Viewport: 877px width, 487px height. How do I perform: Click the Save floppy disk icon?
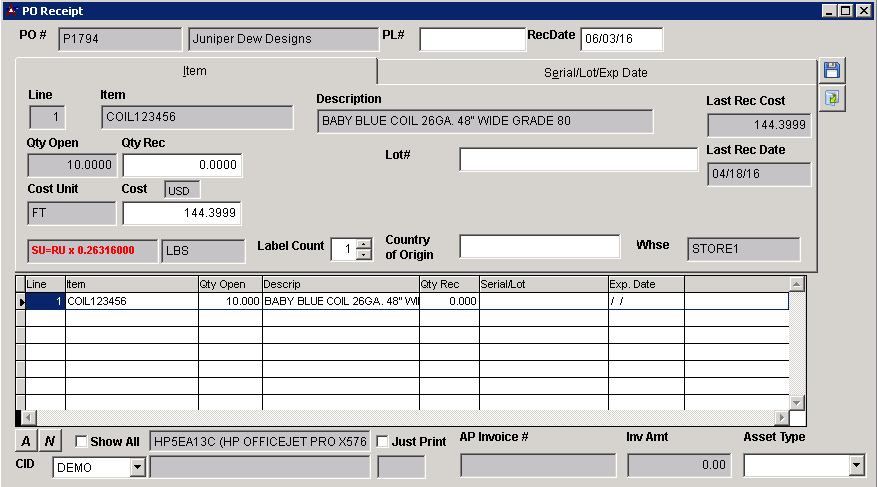832,70
